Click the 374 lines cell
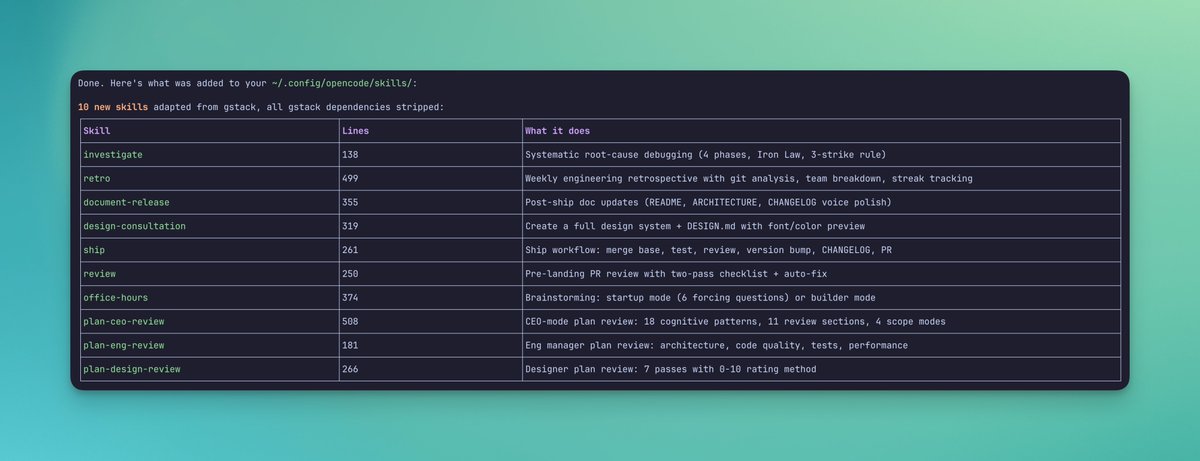The height and width of the screenshot is (461, 1200). point(349,298)
